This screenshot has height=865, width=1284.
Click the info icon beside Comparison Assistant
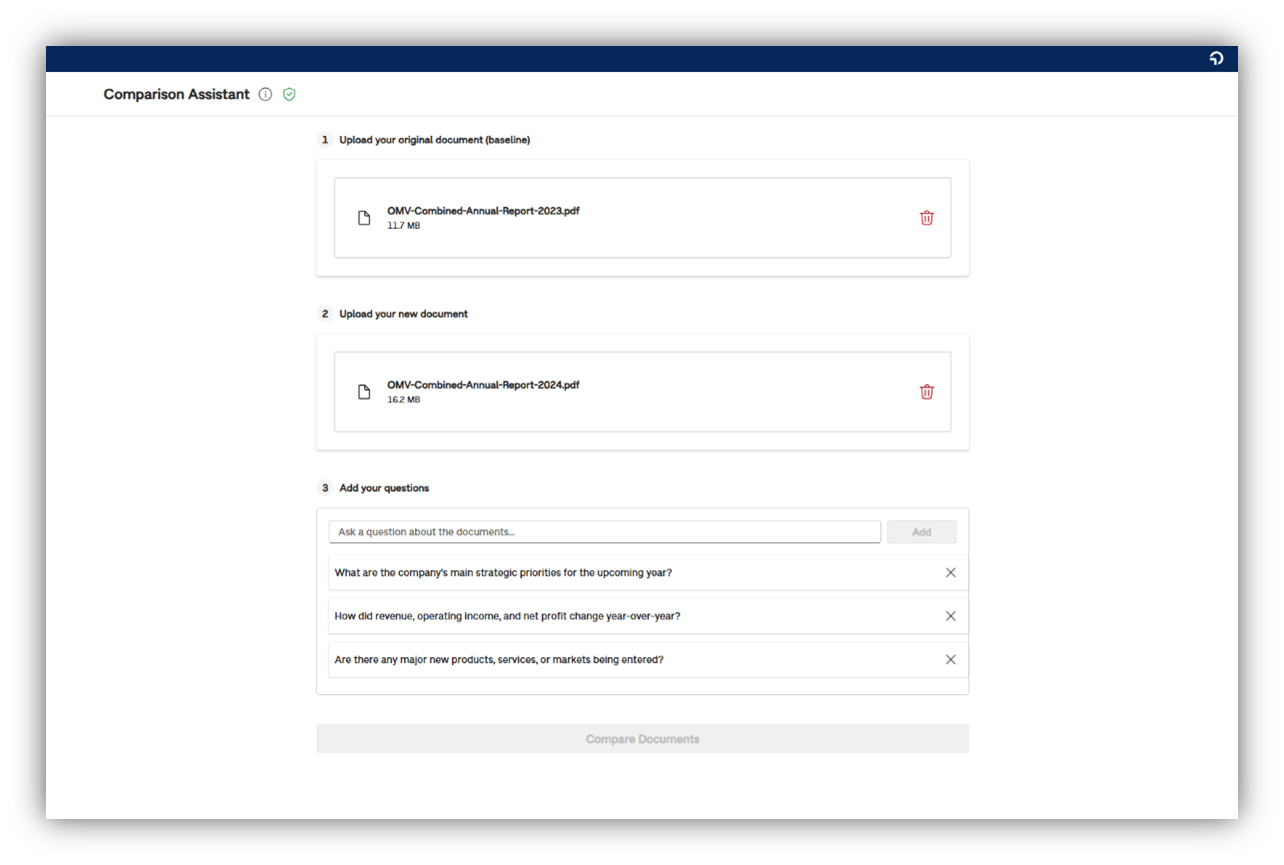pyautogui.click(x=265, y=94)
